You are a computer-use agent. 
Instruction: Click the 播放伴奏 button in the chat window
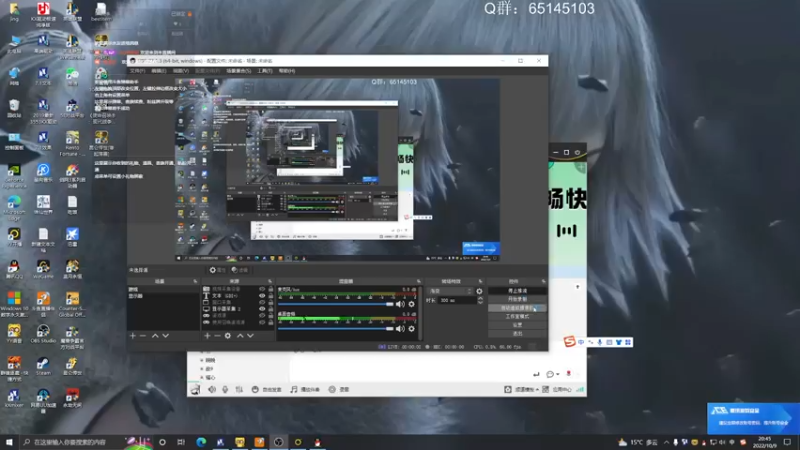pos(305,389)
